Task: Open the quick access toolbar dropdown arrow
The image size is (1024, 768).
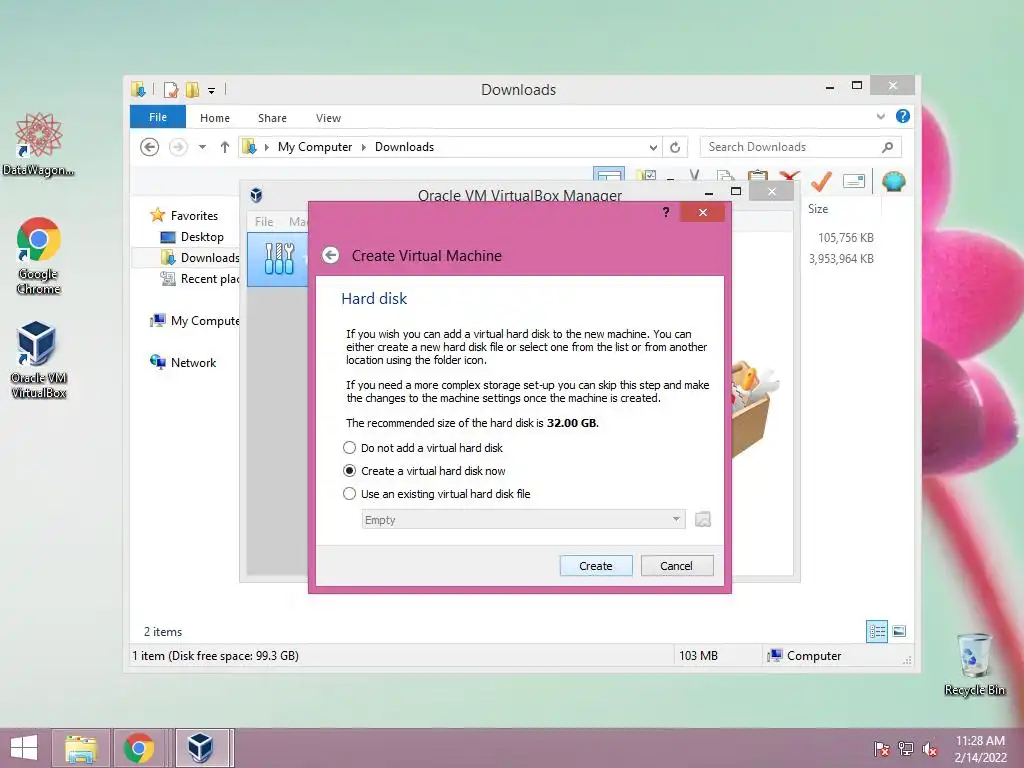Action: 212,90
